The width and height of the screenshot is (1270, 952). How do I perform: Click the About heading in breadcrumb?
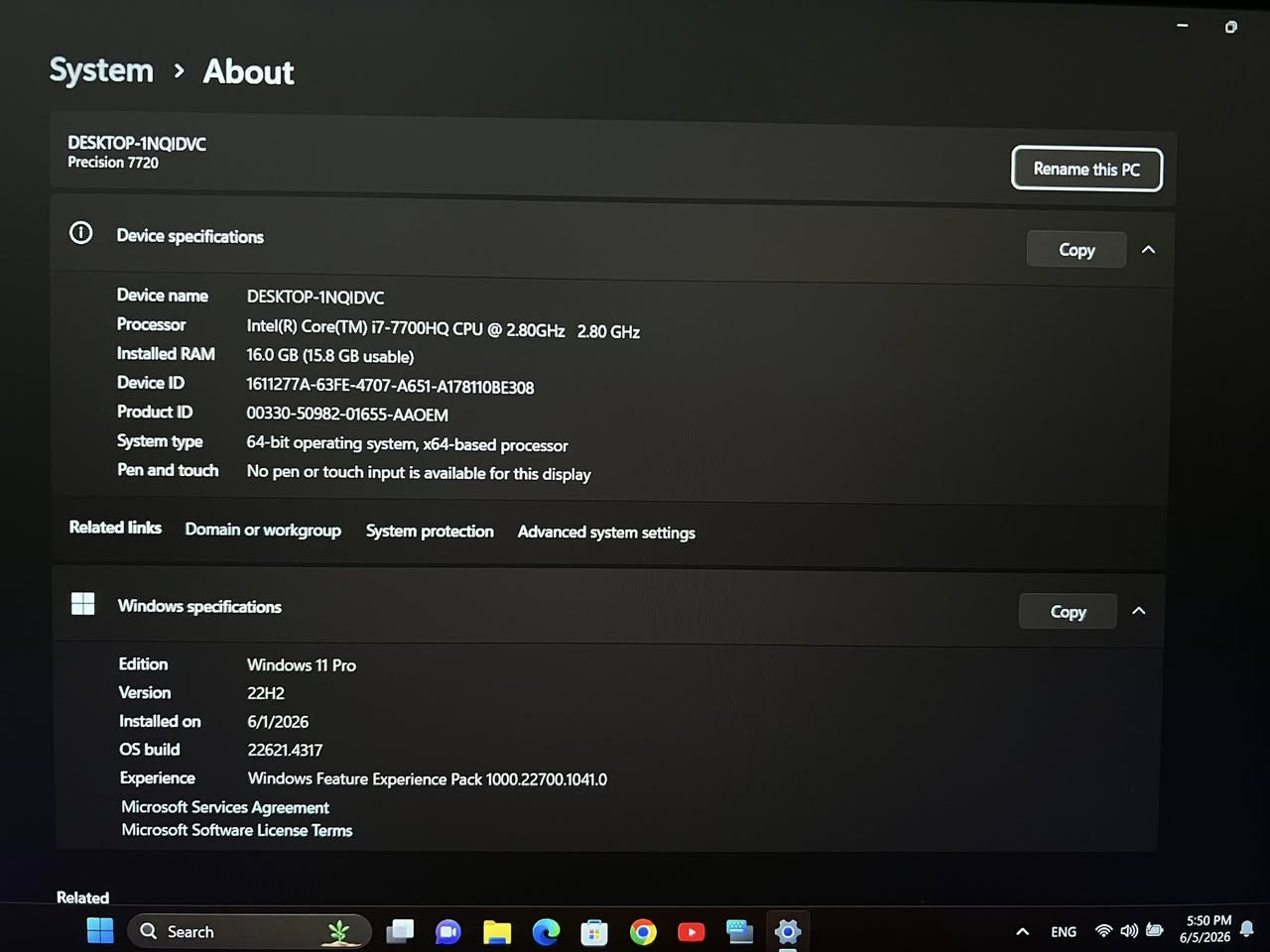click(x=248, y=72)
